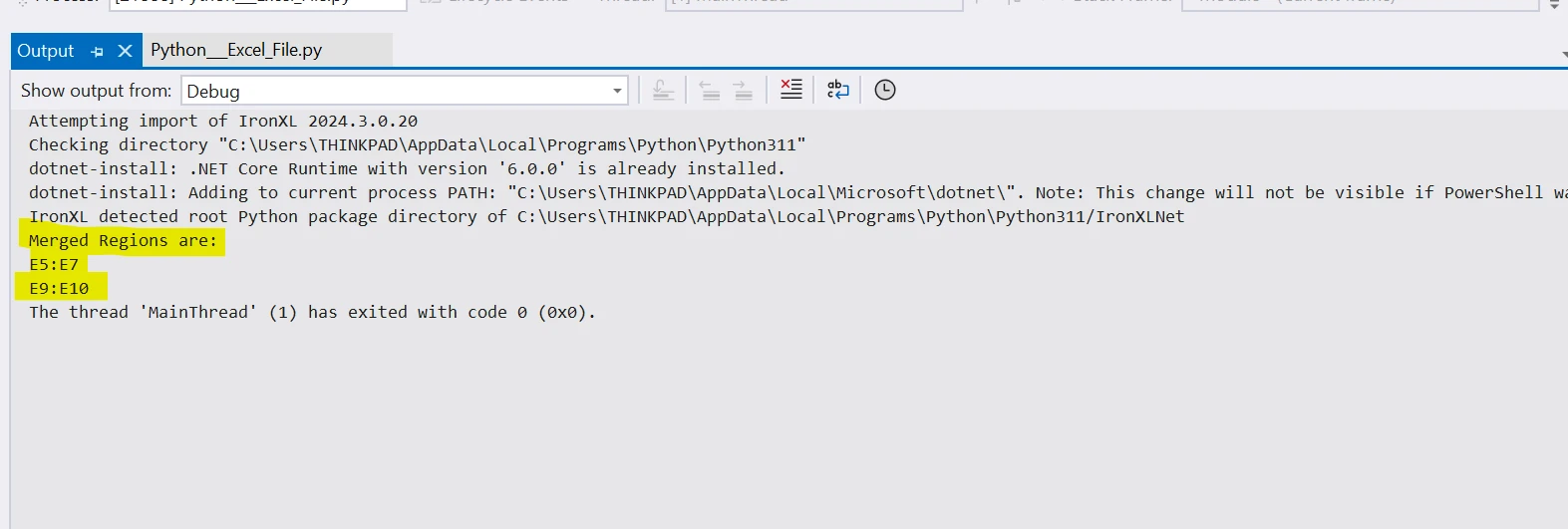Viewport: 1568px width, 529px height.
Task: Expand the tab overflow arrow at far right
Action: pyautogui.click(x=1562, y=54)
